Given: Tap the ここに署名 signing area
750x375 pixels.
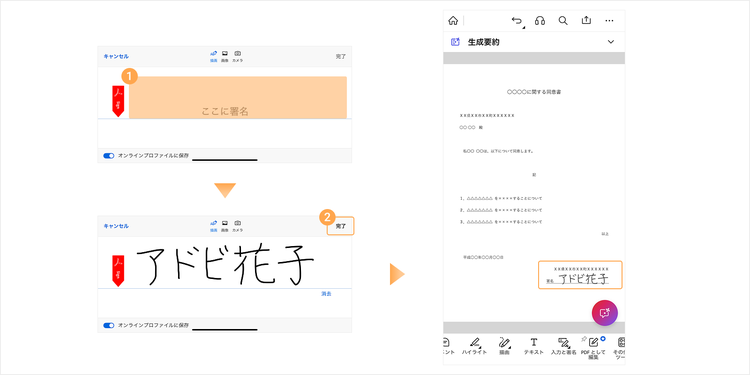Looking at the screenshot, I should [238, 97].
